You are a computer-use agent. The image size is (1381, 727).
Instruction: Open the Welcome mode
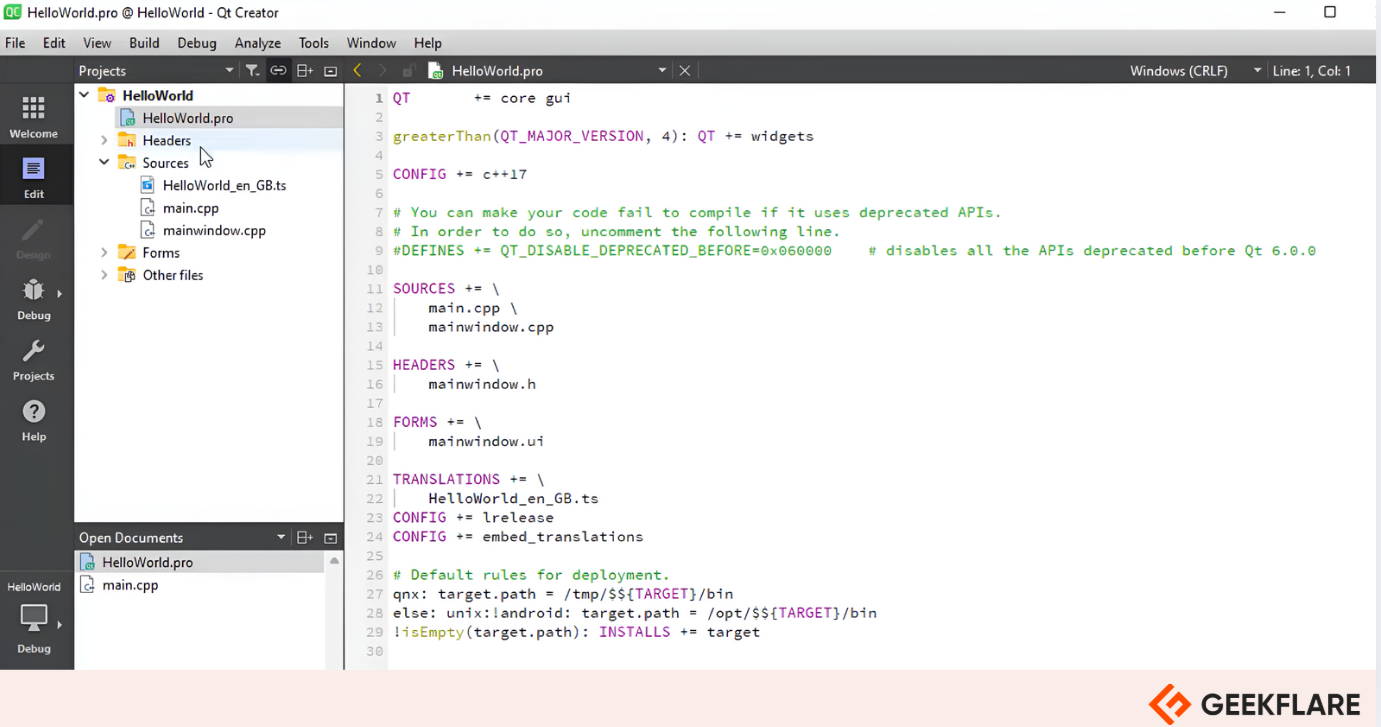click(34, 117)
